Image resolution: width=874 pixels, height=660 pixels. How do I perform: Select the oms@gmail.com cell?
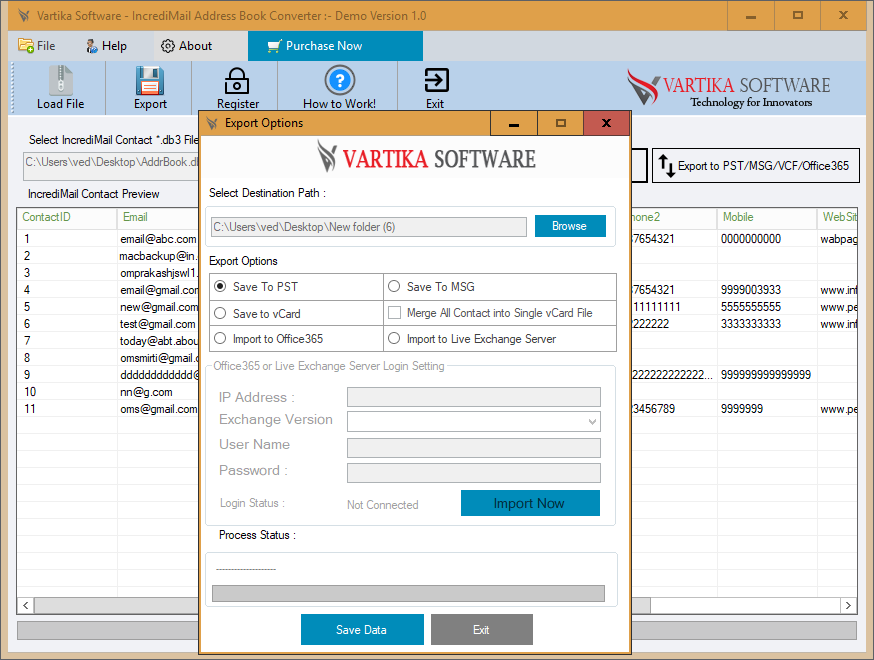point(158,409)
